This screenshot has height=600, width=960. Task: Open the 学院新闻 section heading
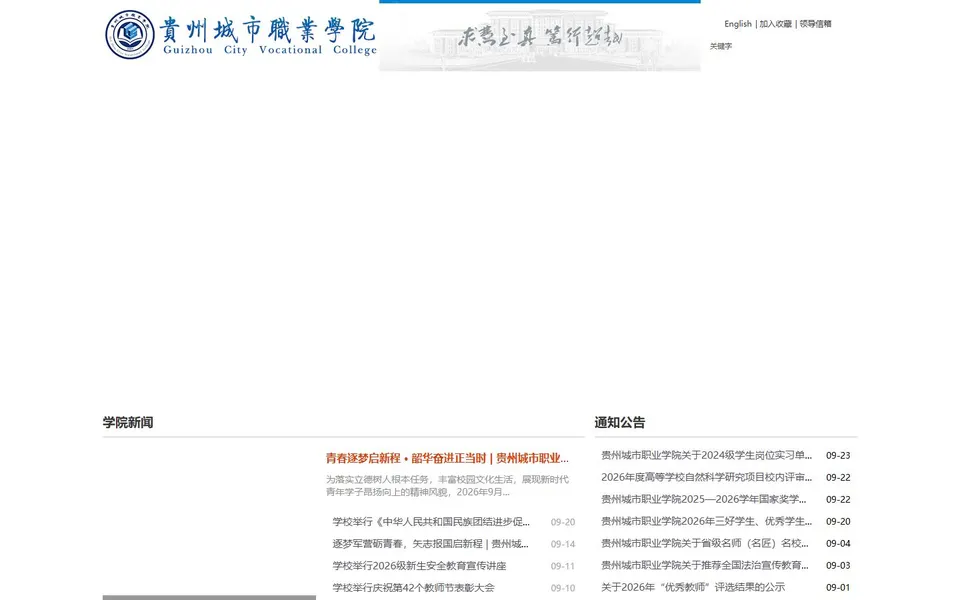[x=128, y=422]
